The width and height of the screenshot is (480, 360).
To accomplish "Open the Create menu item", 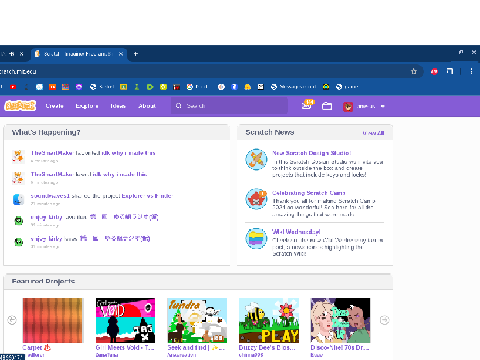I will pyautogui.click(x=54, y=106).
